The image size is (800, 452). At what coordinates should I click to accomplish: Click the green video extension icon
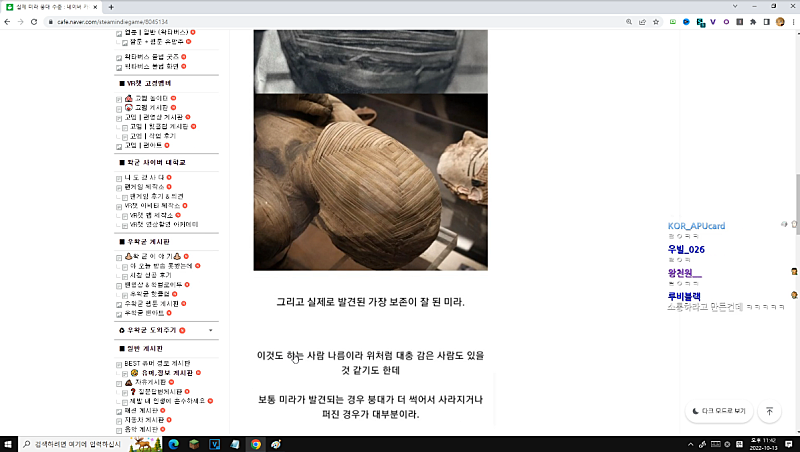(x=673, y=22)
